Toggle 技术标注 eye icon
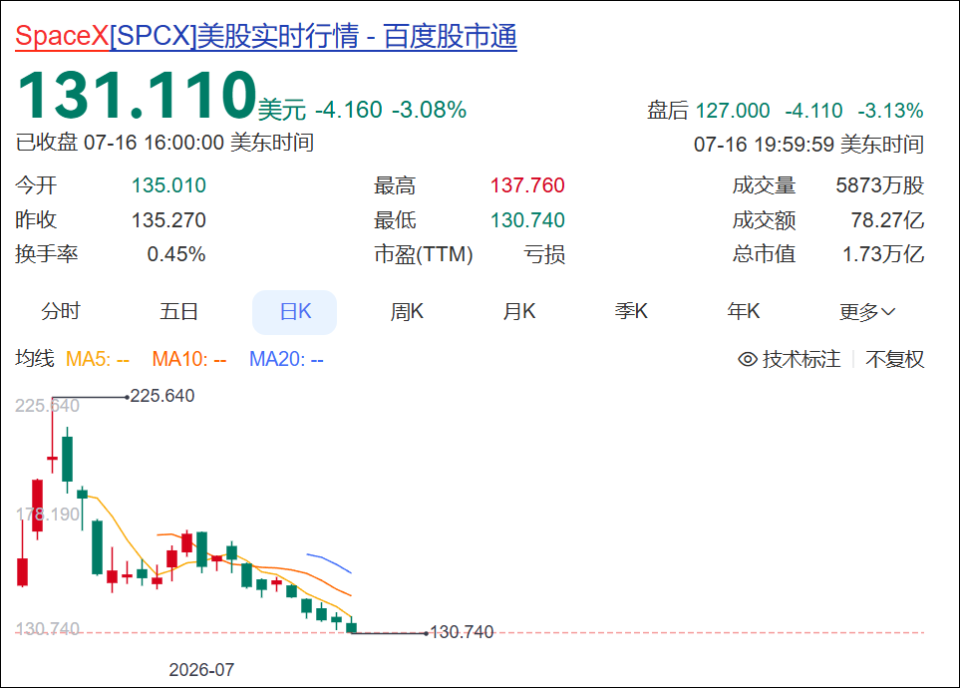 click(747, 359)
